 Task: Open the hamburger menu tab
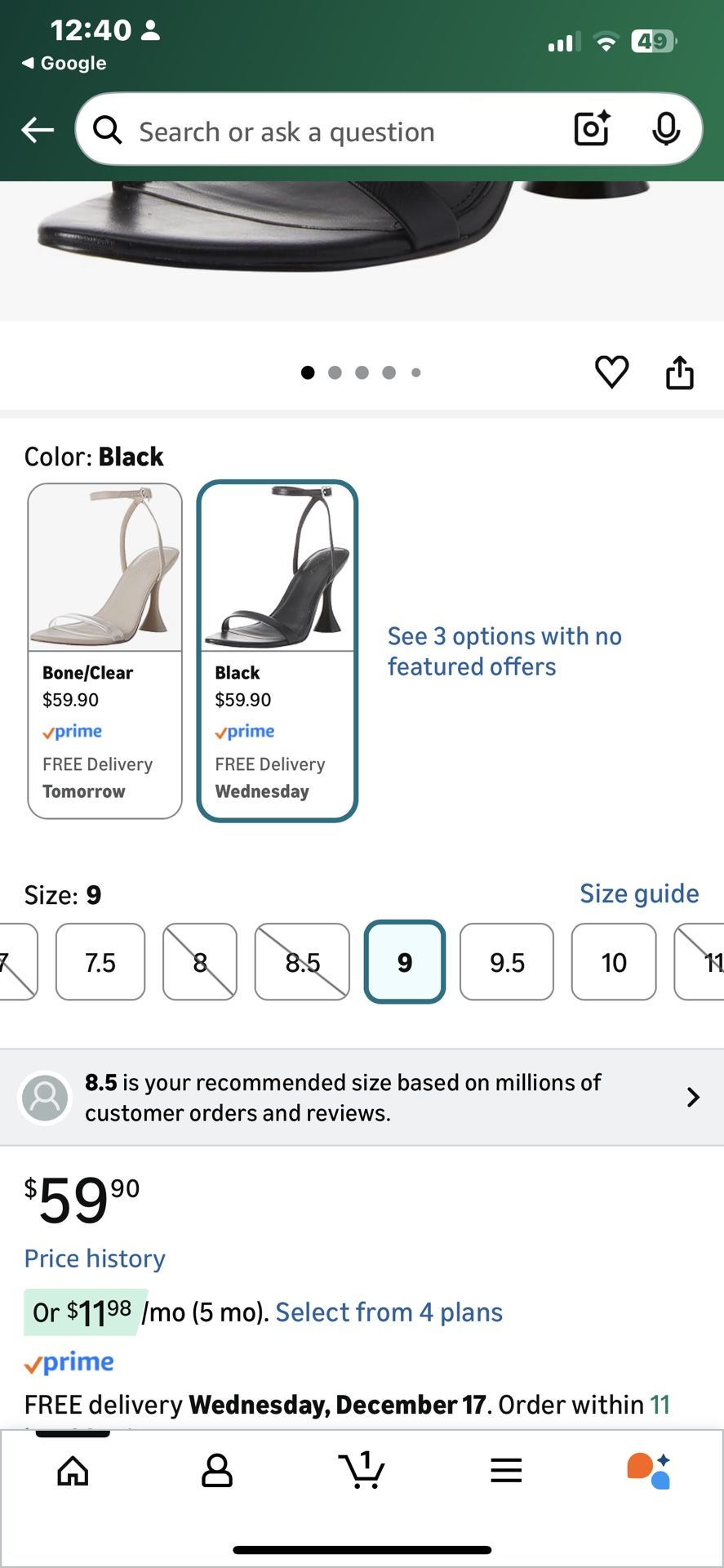[506, 1470]
